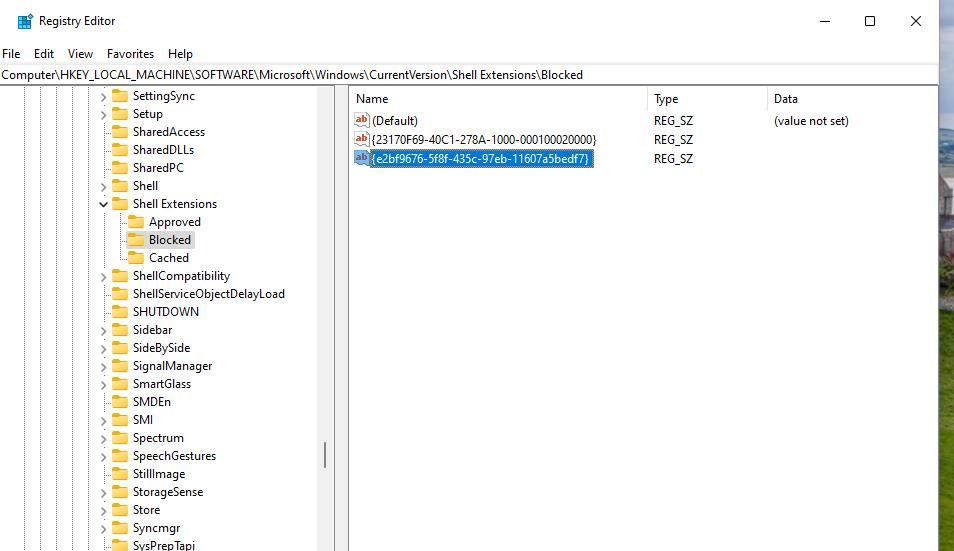Image resolution: width=954 pixels, height=551 pixels.
Task: Open the File menu
Action: pyautogui.click(x=11, y=54)
